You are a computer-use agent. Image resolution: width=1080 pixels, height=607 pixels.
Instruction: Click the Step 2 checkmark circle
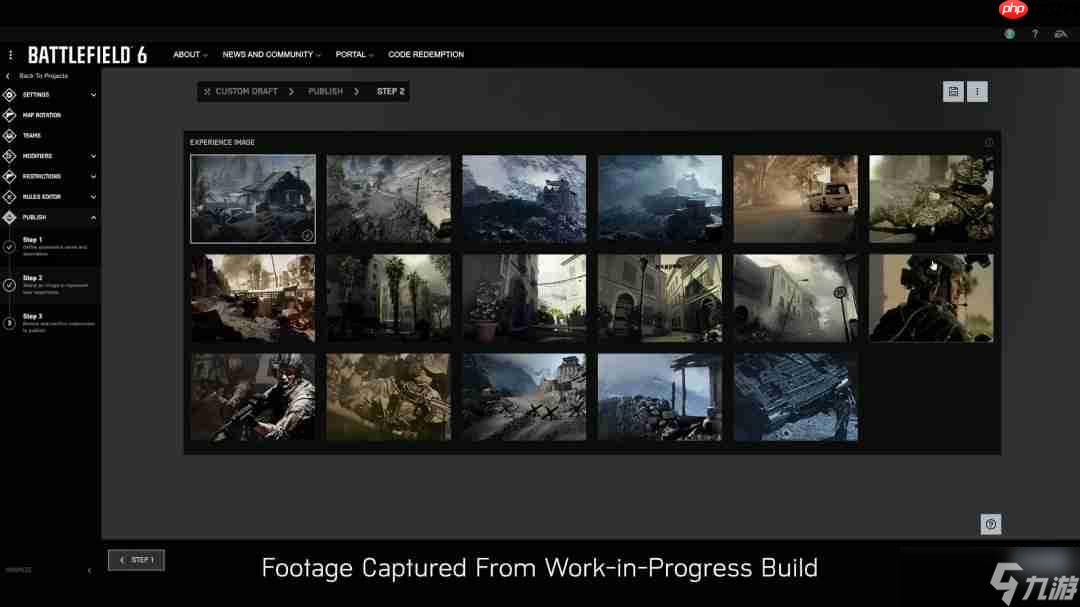pyautogui.click(x=9, y=285)
